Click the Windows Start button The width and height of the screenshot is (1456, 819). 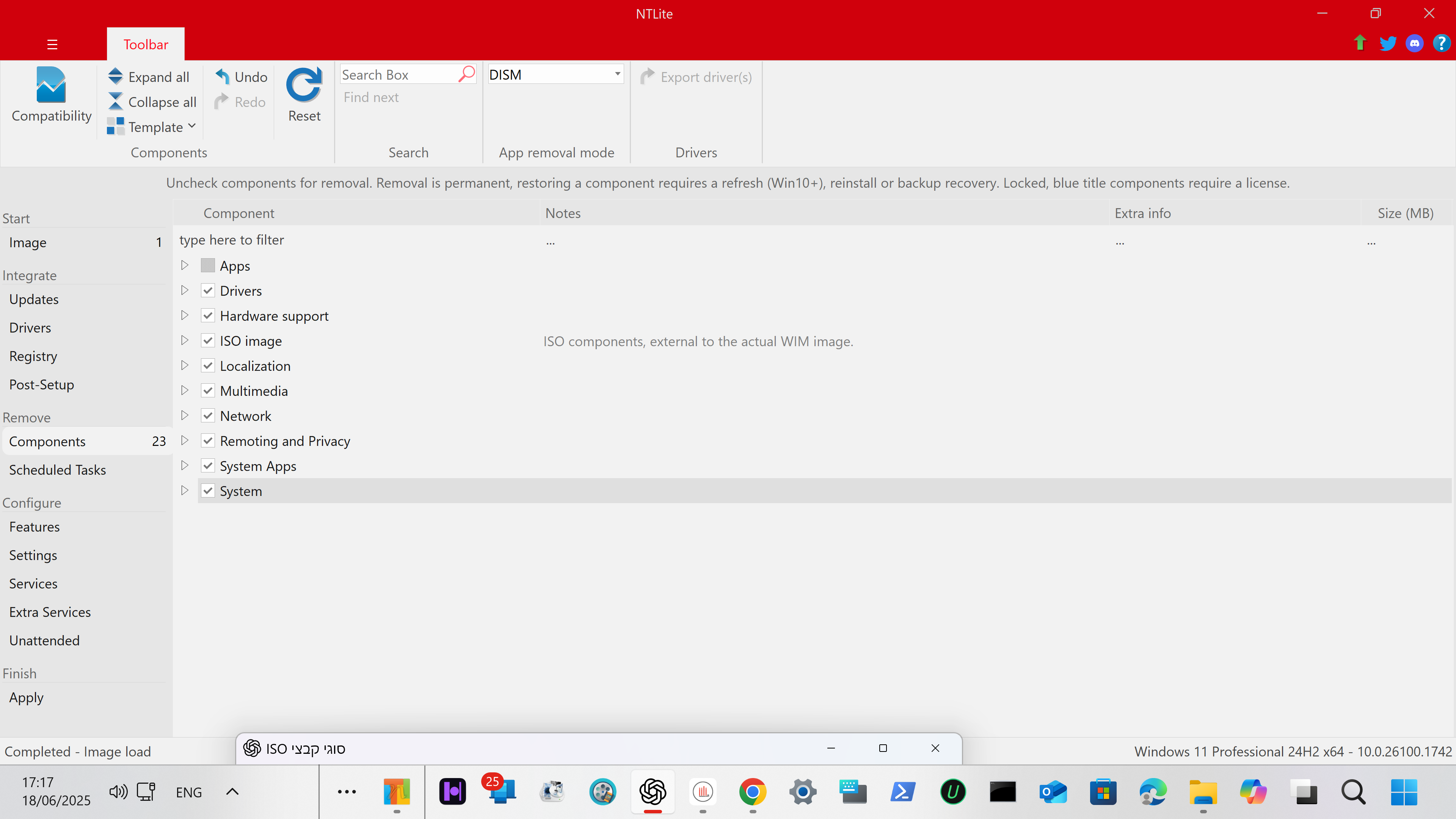tap(1404, 792)
